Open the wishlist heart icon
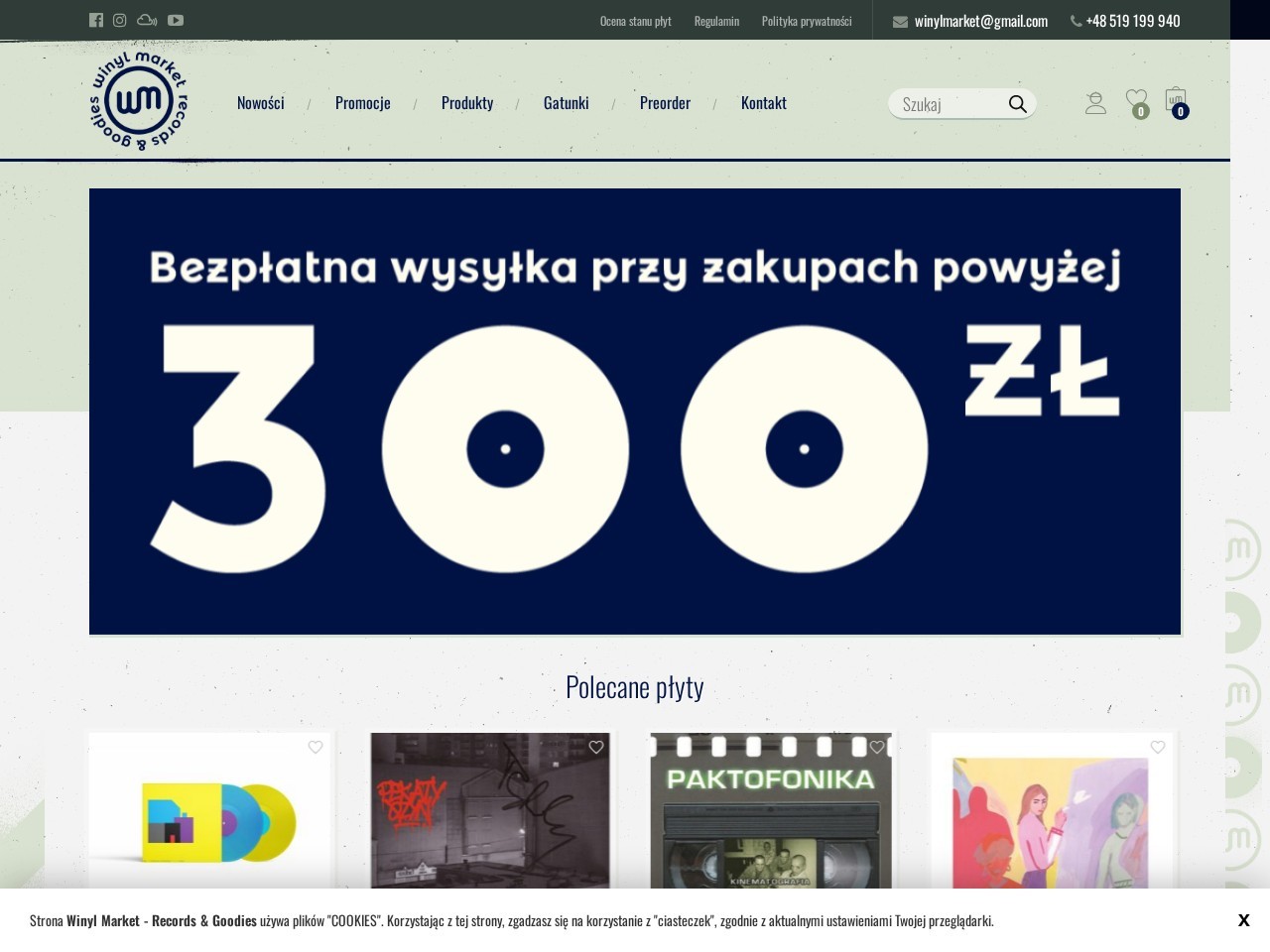Image resolution: width=1270 pixels, height=952 pixels. coord(1136,97)
